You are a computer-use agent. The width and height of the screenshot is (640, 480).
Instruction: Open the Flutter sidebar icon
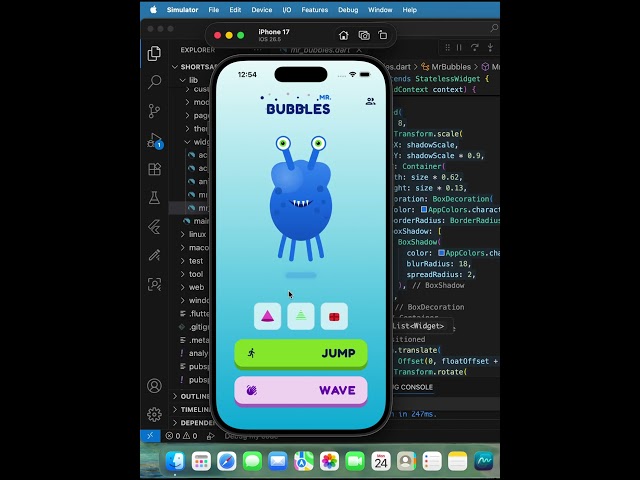tap(154, 227)
